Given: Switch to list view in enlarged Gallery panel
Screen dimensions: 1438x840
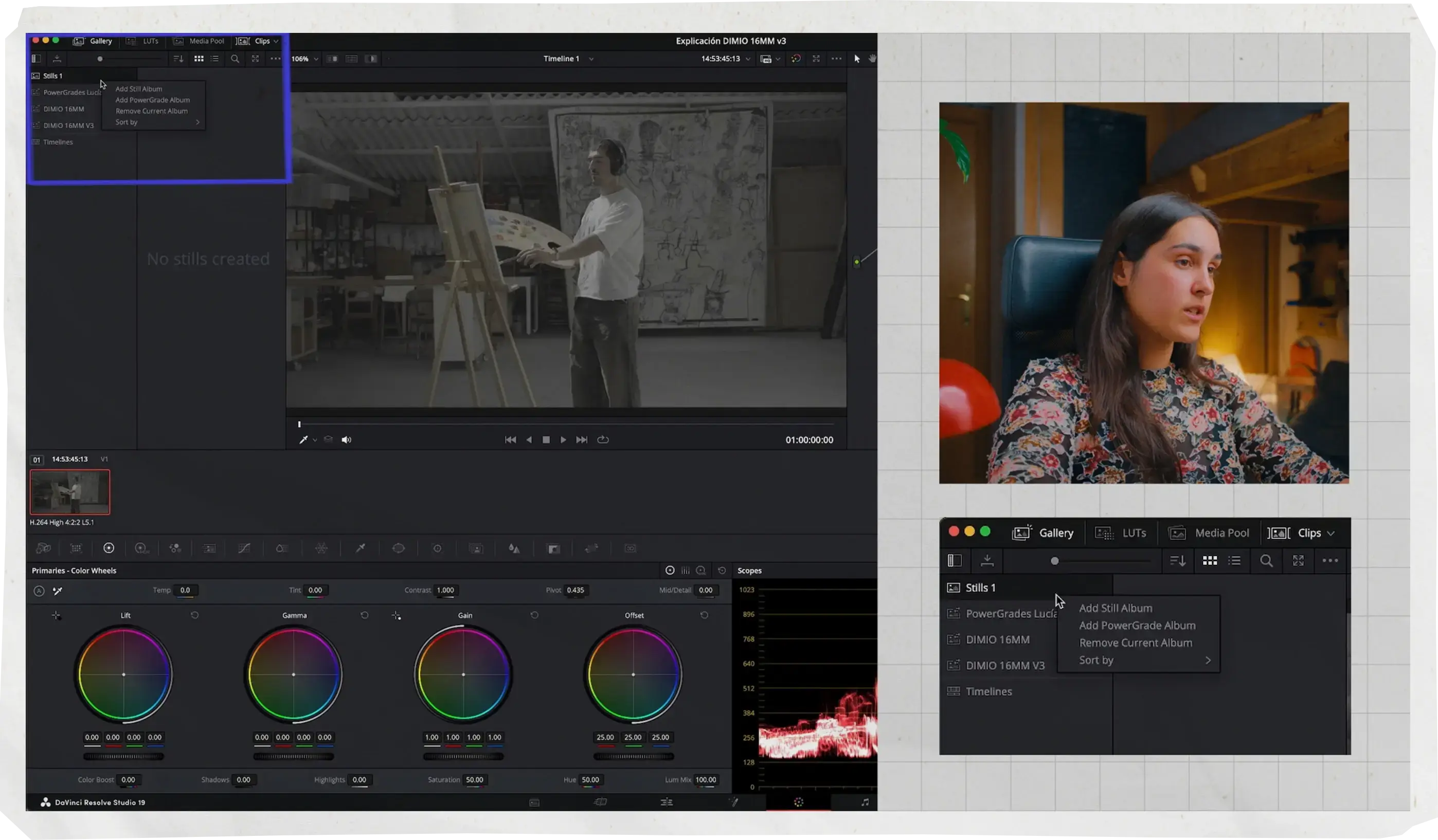Looking at the screenshot, I should [1234, 561].
